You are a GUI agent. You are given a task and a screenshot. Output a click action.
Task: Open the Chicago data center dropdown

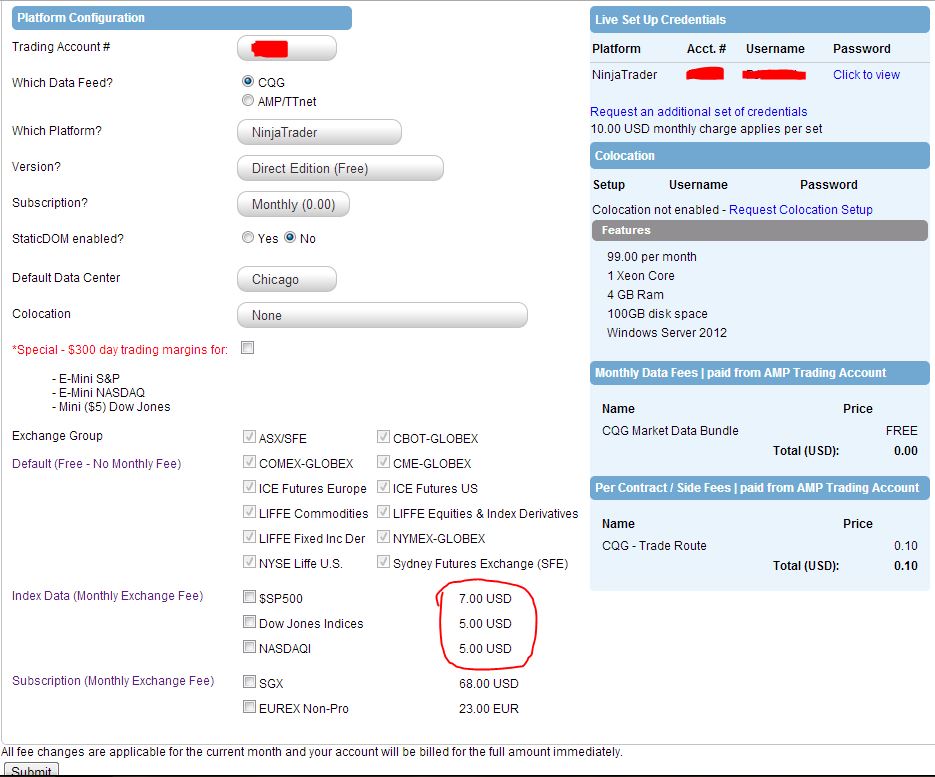tap(287, 279)
